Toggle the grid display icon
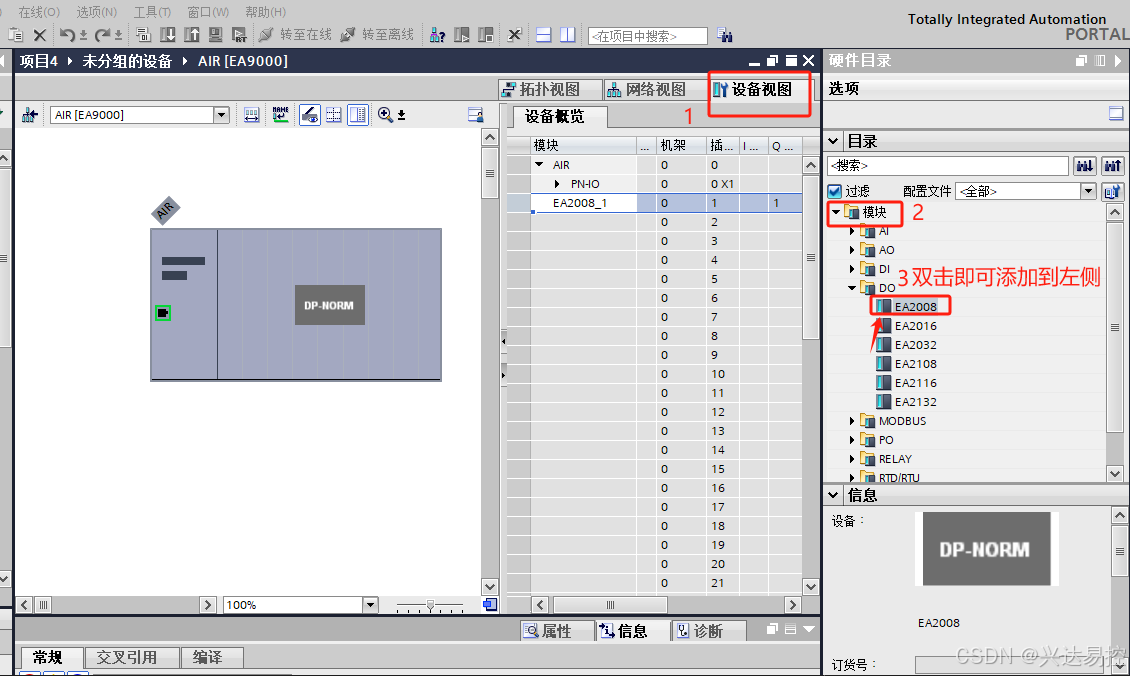This screenshot has width=1130, height=676. pyautogui.click(x=334, y=115)
